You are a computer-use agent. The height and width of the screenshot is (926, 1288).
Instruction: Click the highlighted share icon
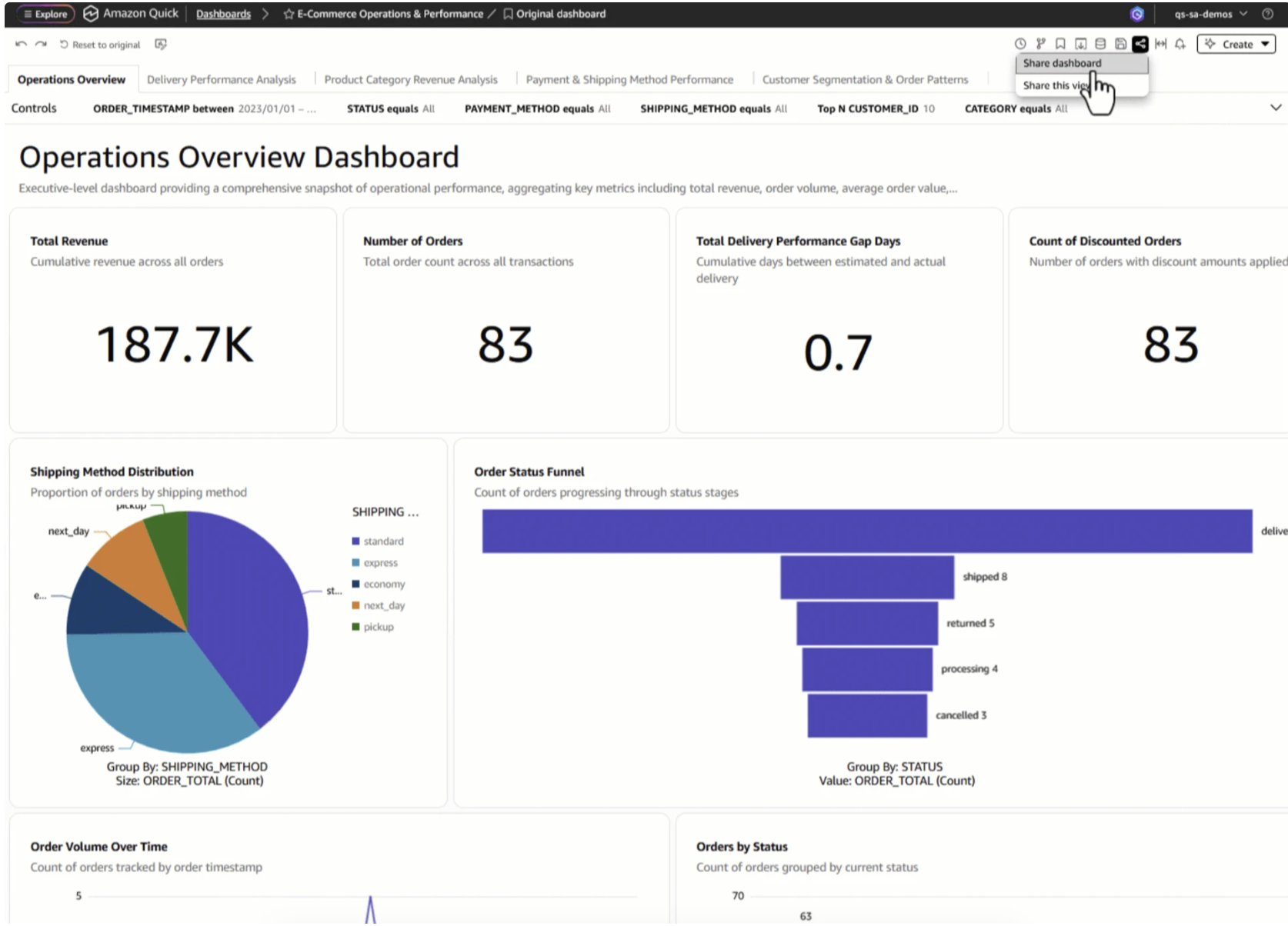[x=1140, y=44]
